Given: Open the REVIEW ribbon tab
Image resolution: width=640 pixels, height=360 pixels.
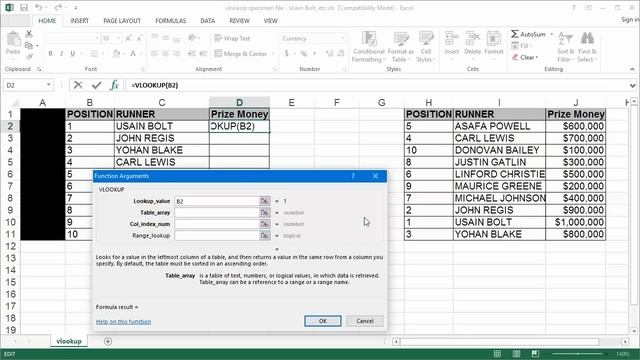Looking at the screenshot, I should (239, 21).
